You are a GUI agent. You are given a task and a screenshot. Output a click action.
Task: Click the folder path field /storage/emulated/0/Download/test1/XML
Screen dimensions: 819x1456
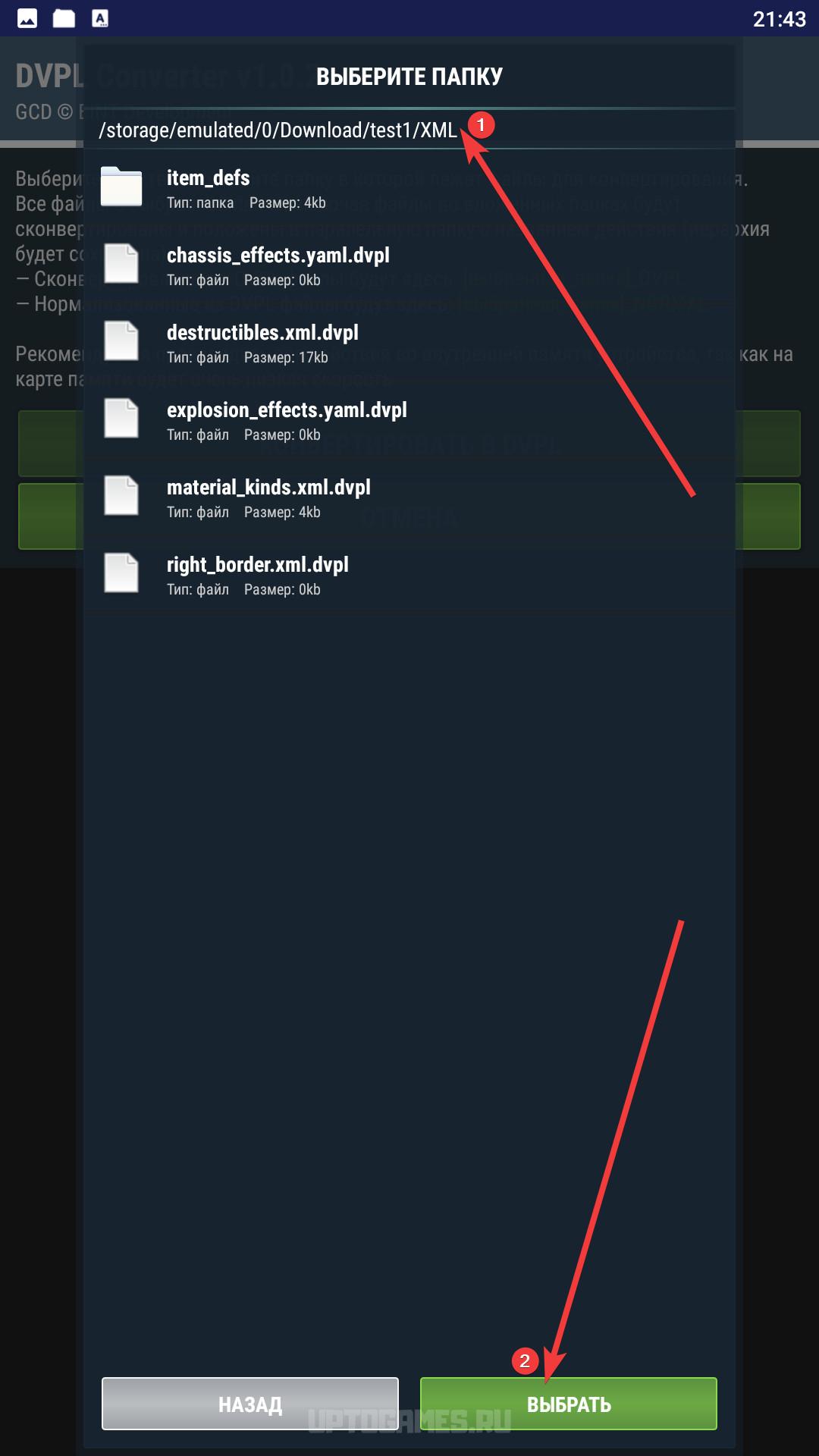[409, 130]
